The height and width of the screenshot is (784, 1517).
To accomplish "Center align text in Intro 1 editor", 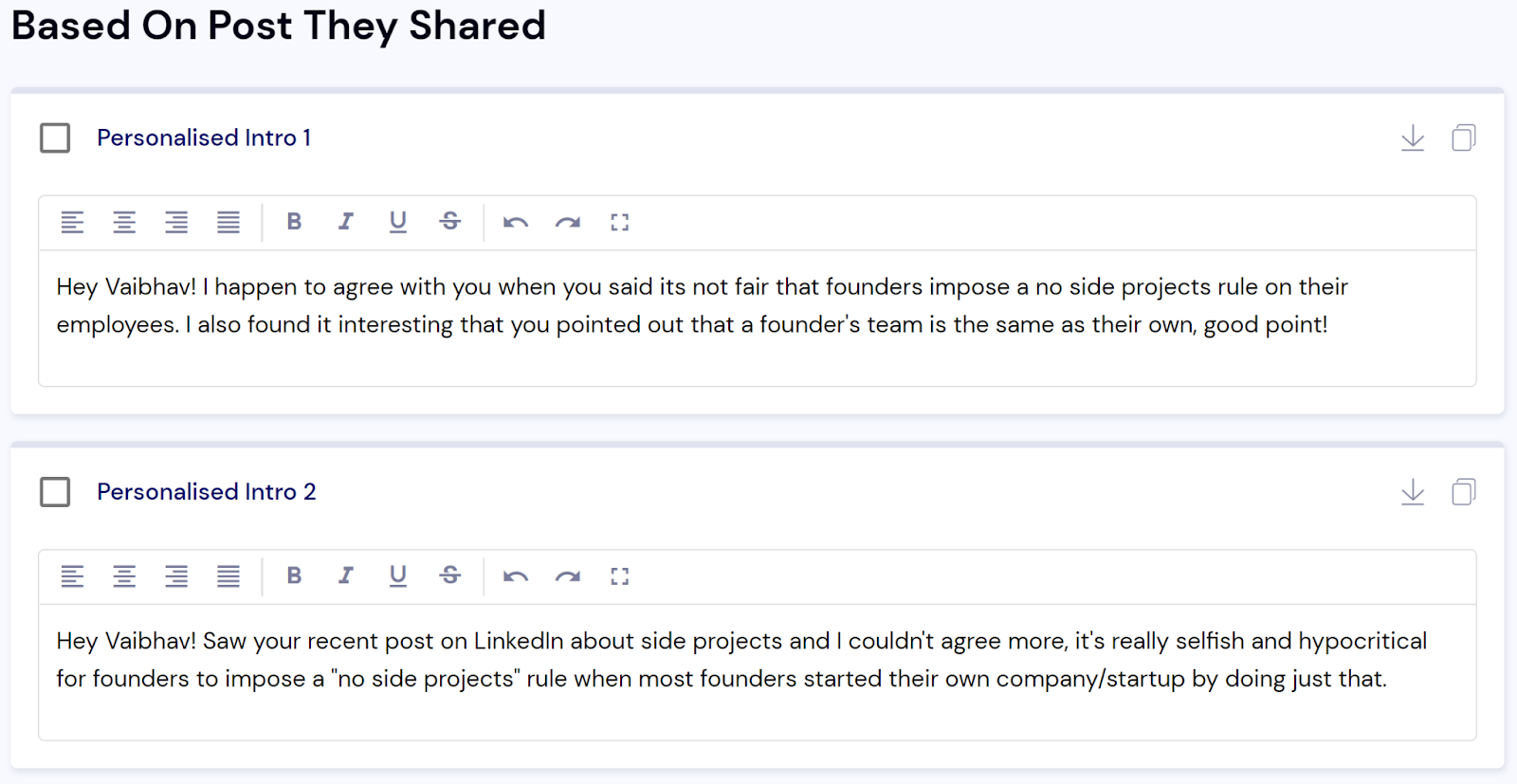I will tap(124, 223).
